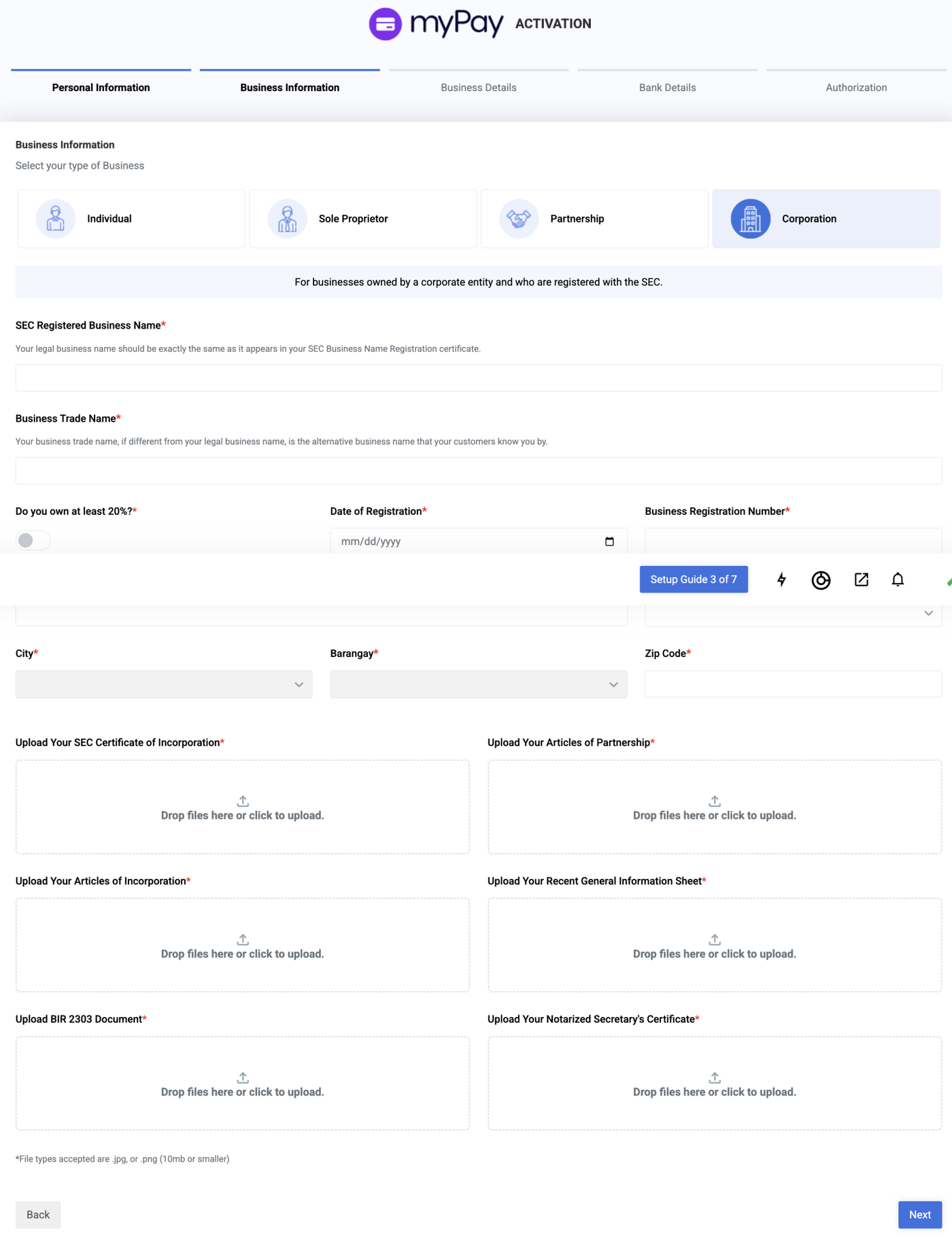Open the Setup Guide 3 of 7 button
The width and height of the screenshot is (952, 1240).
693,580
